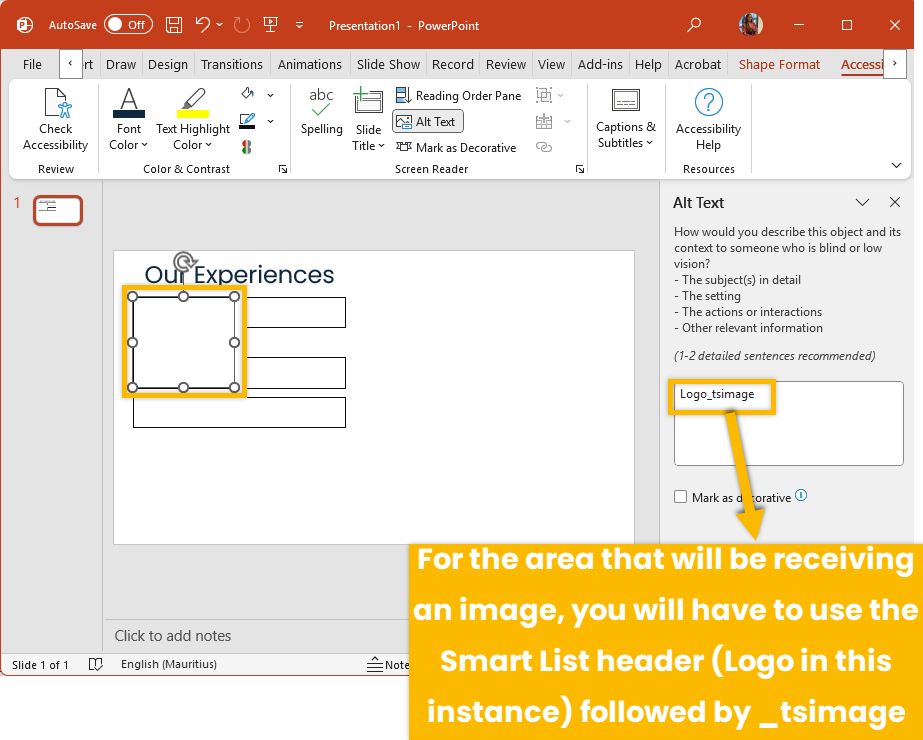The height and width of the screenshot is (740, 923).
Task: Select slide 1 thumbnail
Action: (58, 210)
